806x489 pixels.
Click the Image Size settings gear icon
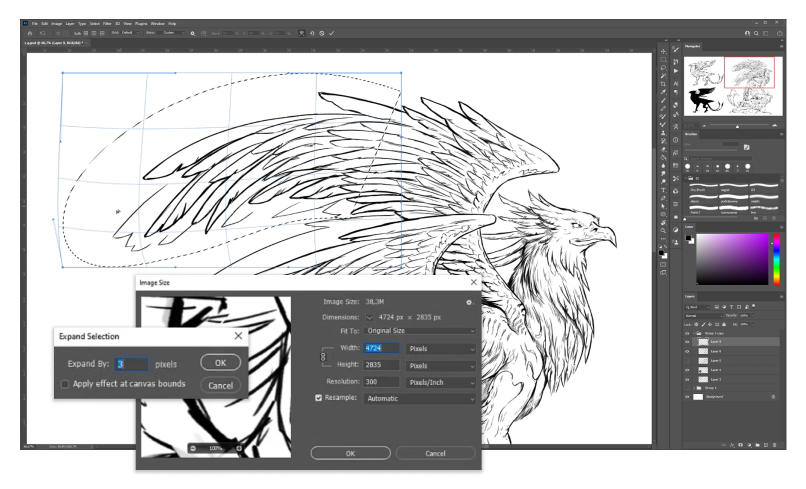469,301
